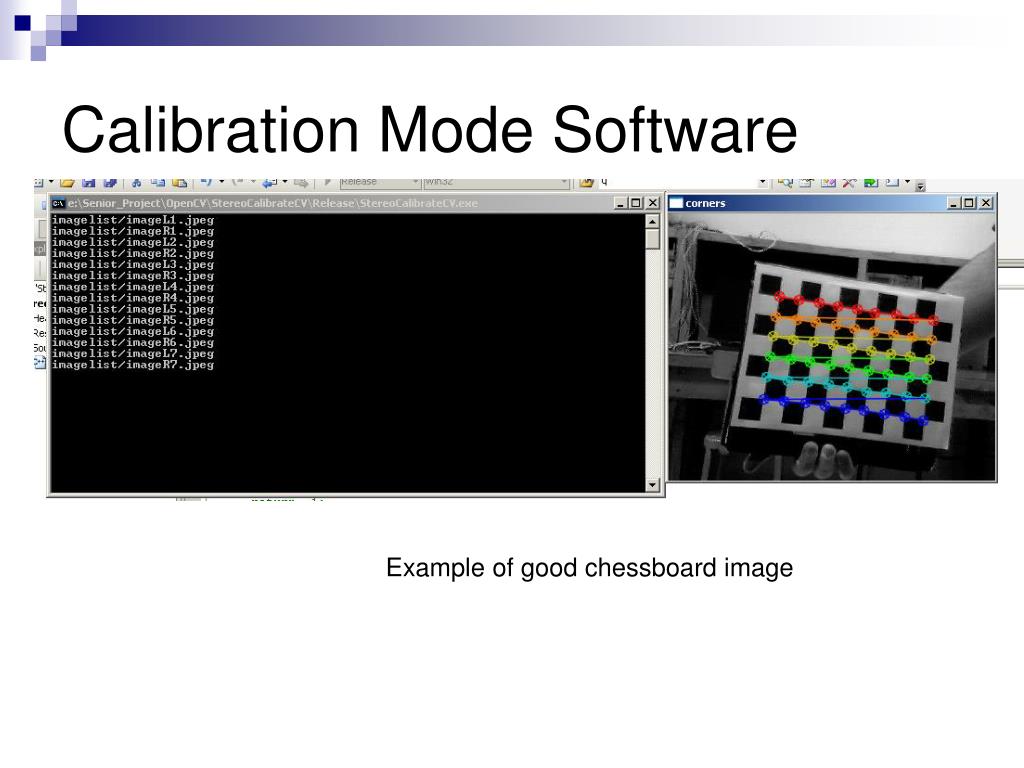This screenshot has height=768, width=1024.
Task: Click the "Calibration Mode Software" slide title
Action: coord(430,130)
